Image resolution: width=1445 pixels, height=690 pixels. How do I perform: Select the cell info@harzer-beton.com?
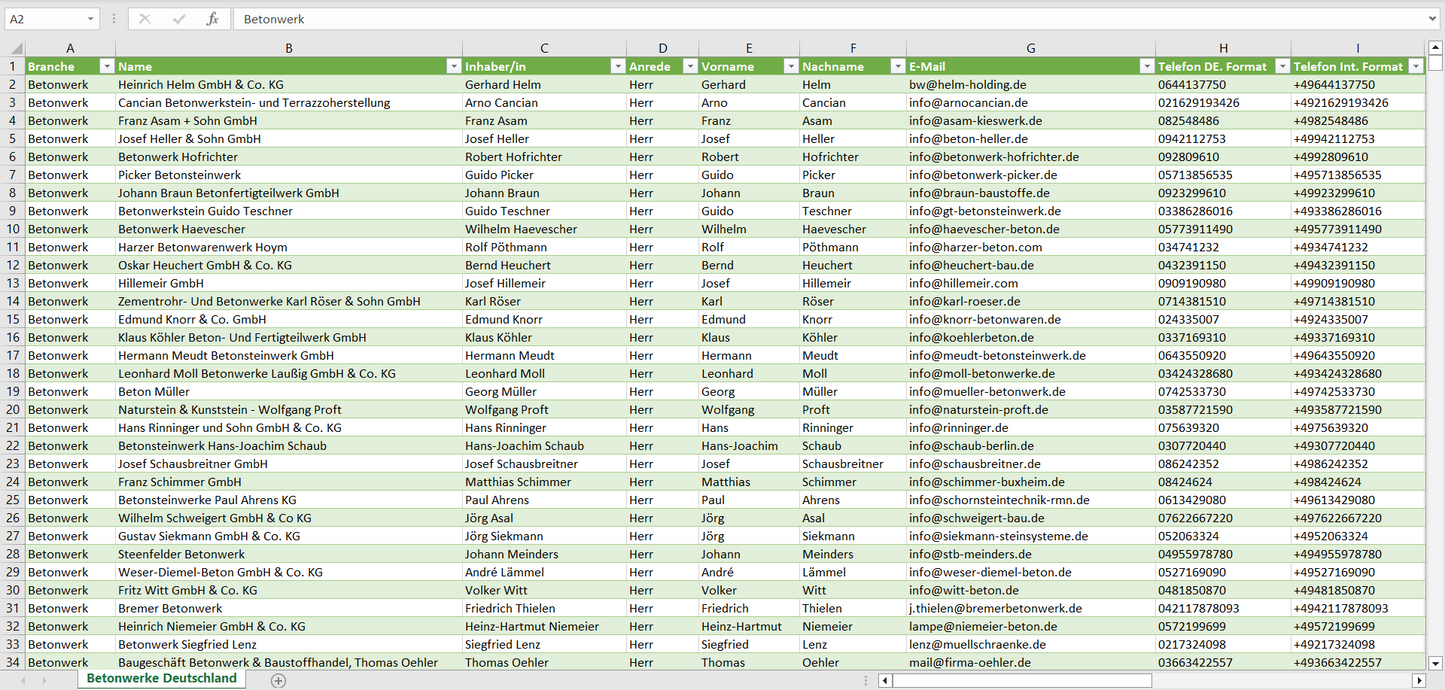click(x=975, y=247)
